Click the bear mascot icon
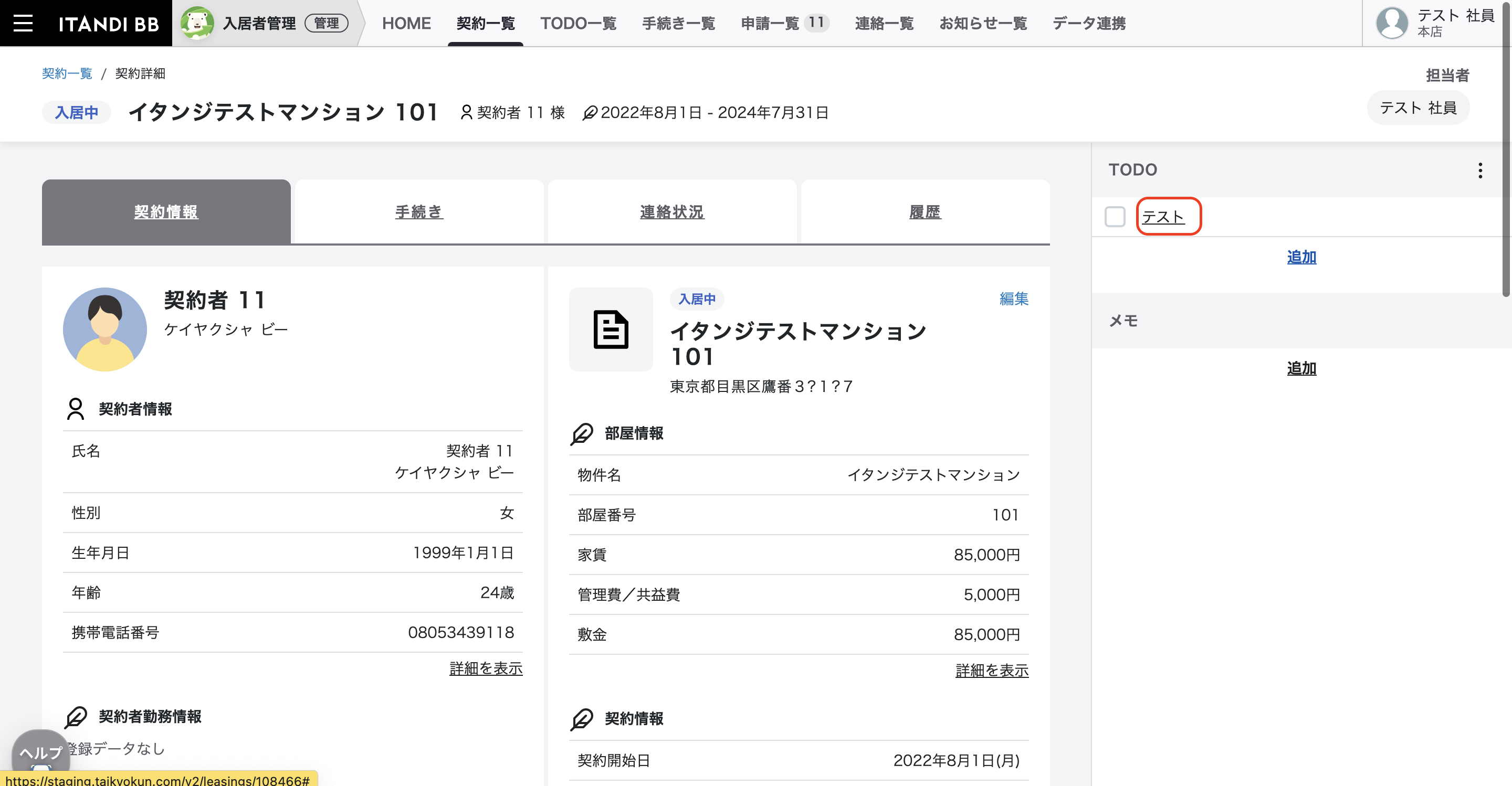This screenshot has height=786, width=1512. 197,24
